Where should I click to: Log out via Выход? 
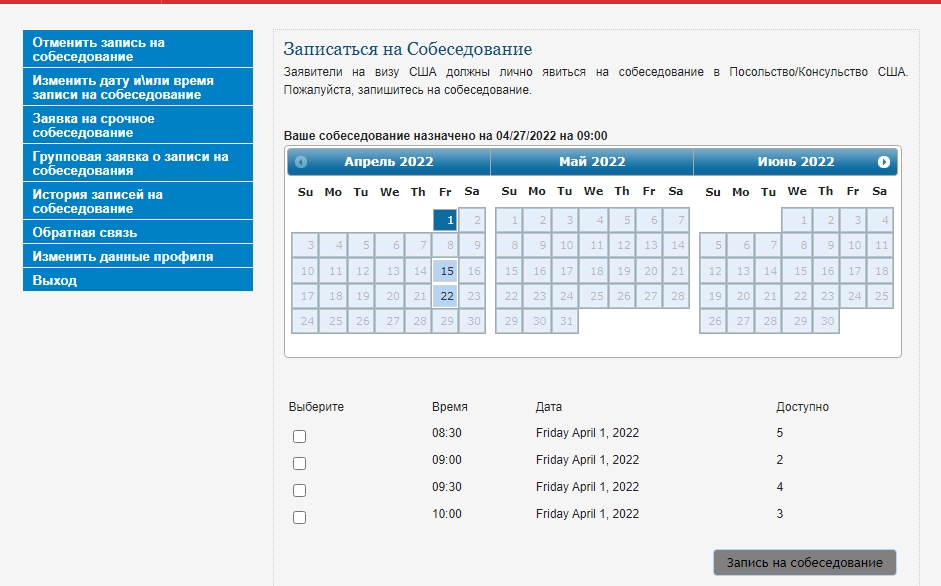[138, 281]
